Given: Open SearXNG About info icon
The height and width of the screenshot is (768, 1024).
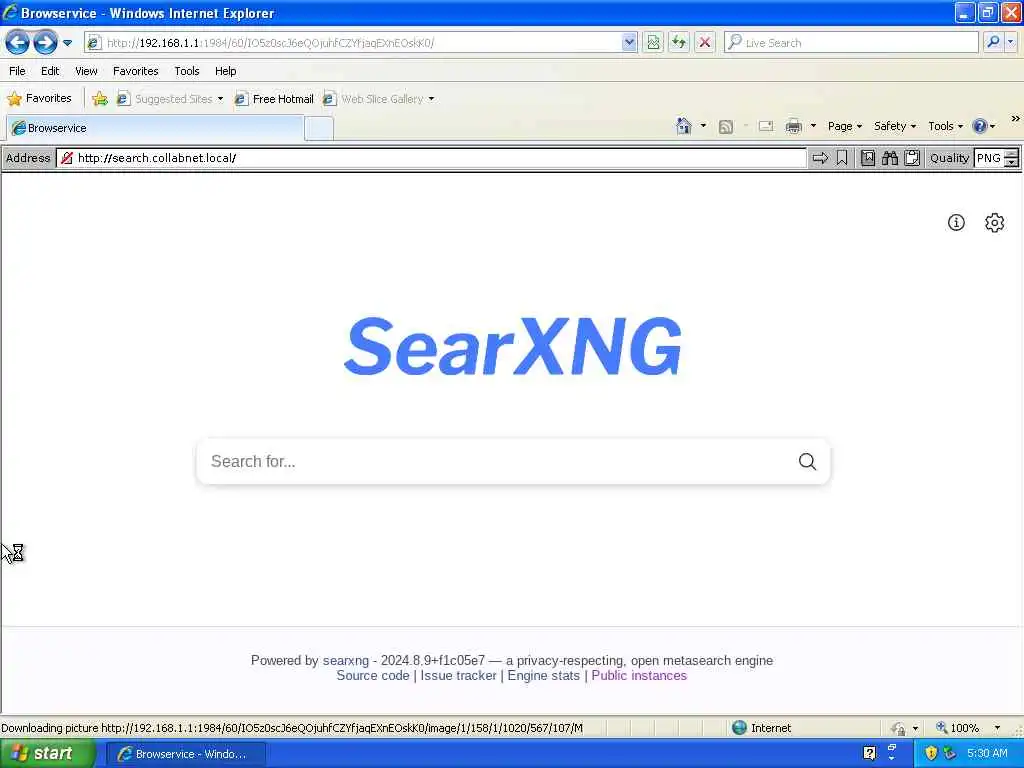Looking at the screenshot, I should [956, 223].
